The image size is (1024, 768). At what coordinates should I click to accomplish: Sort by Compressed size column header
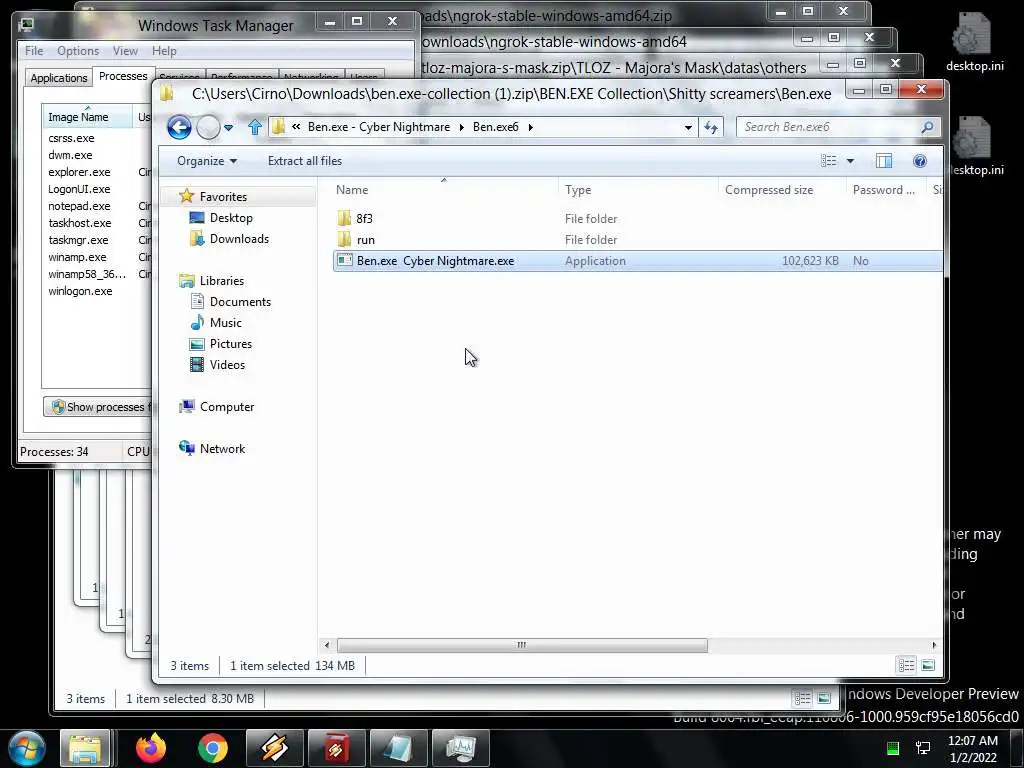point(782,189)
